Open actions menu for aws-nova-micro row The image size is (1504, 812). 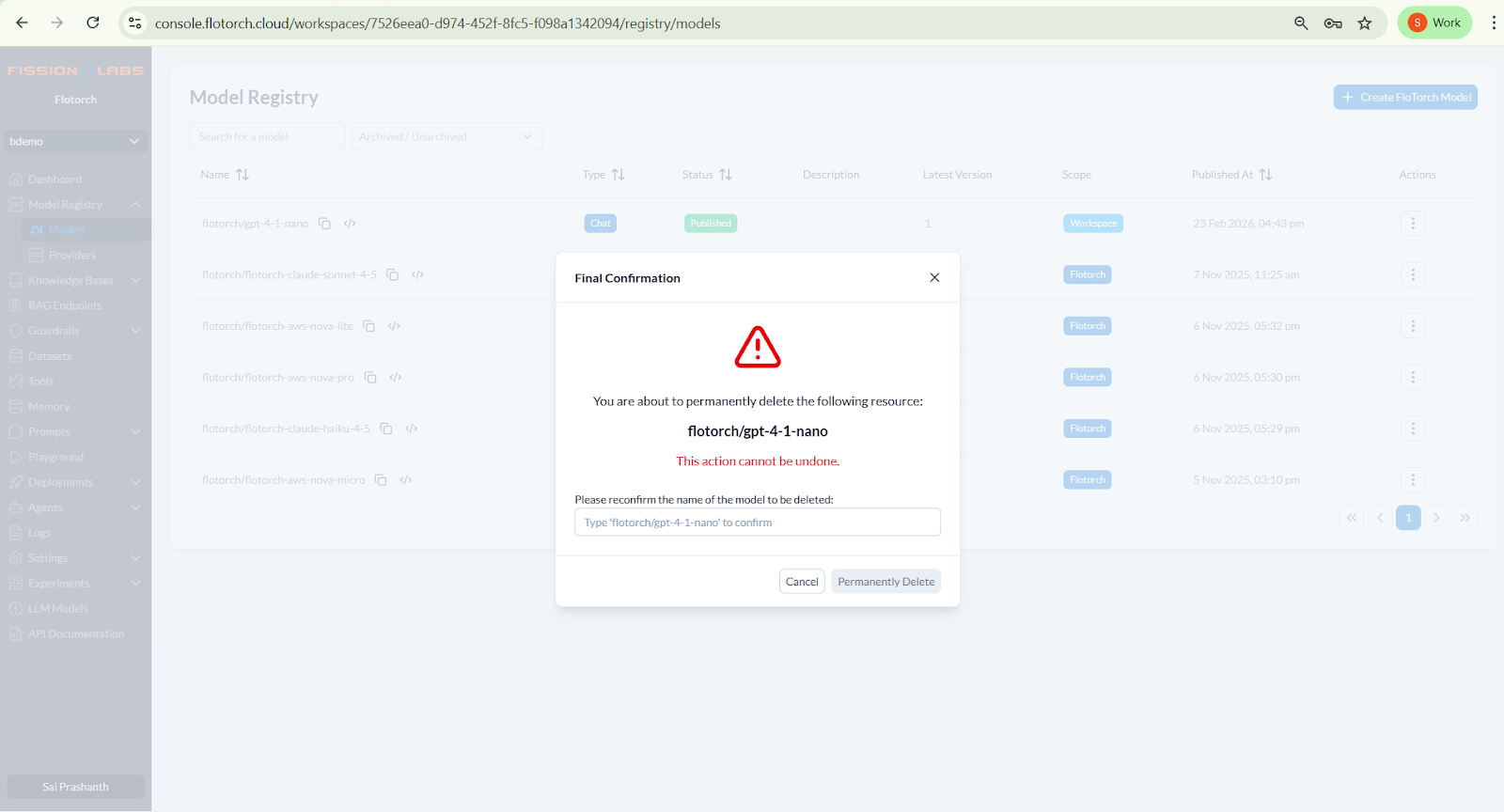pyautogui.click(x=1413, y=480)
